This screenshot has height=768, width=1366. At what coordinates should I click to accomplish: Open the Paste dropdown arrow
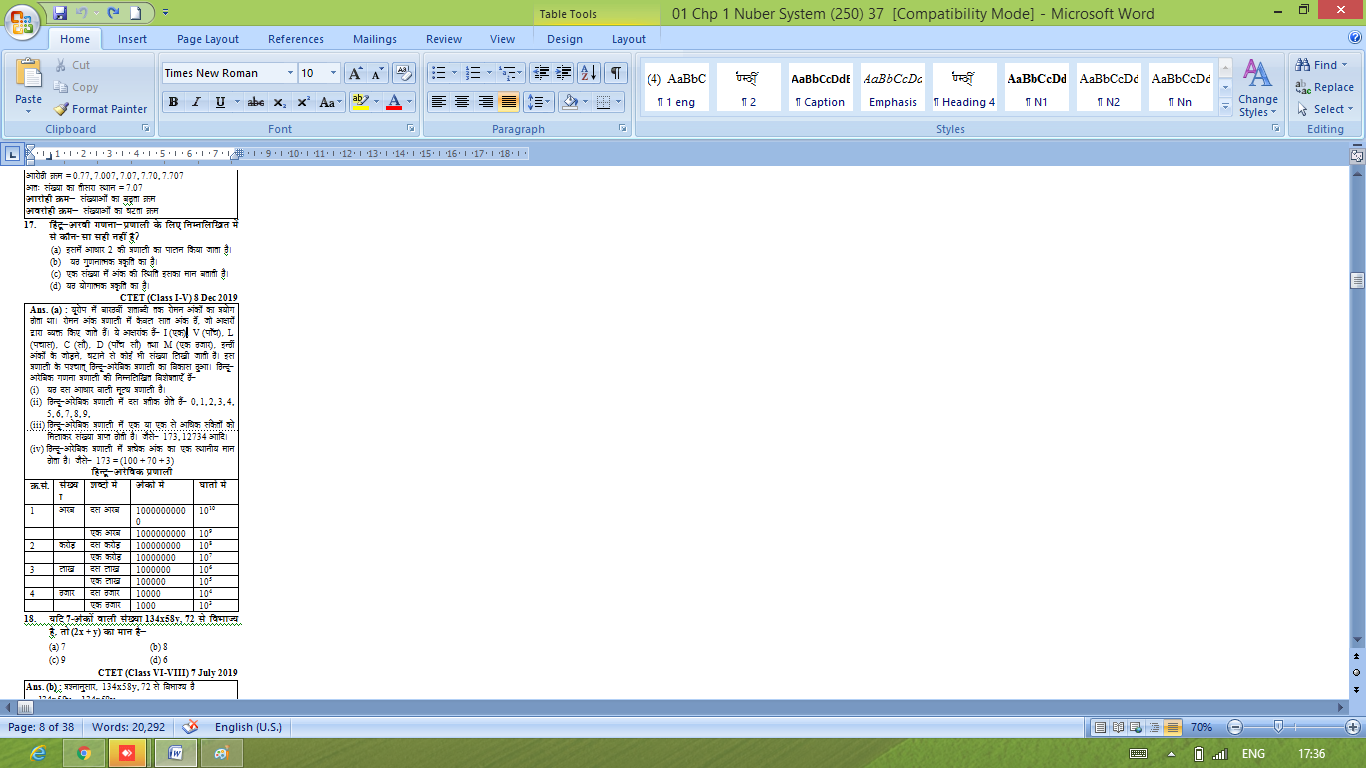point(29,111)
